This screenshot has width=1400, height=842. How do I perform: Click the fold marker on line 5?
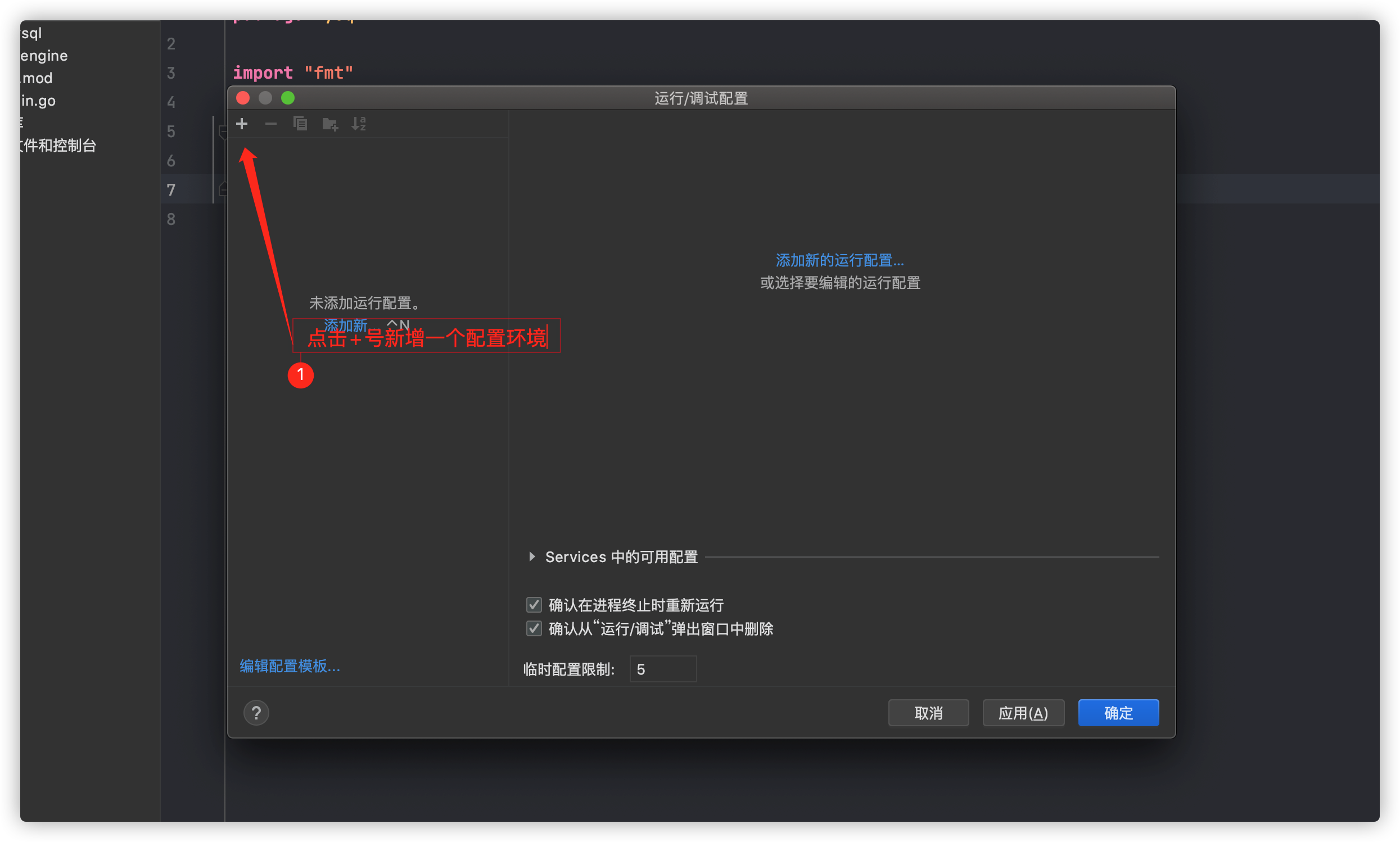pos(223,132)
